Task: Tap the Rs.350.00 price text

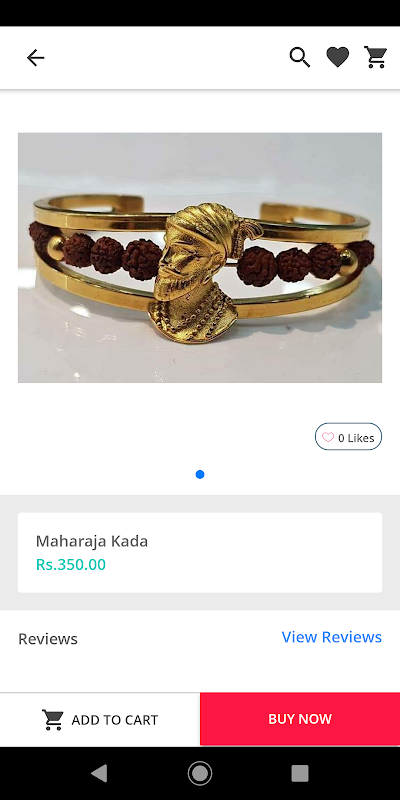Action: click(x=71, y=565)
